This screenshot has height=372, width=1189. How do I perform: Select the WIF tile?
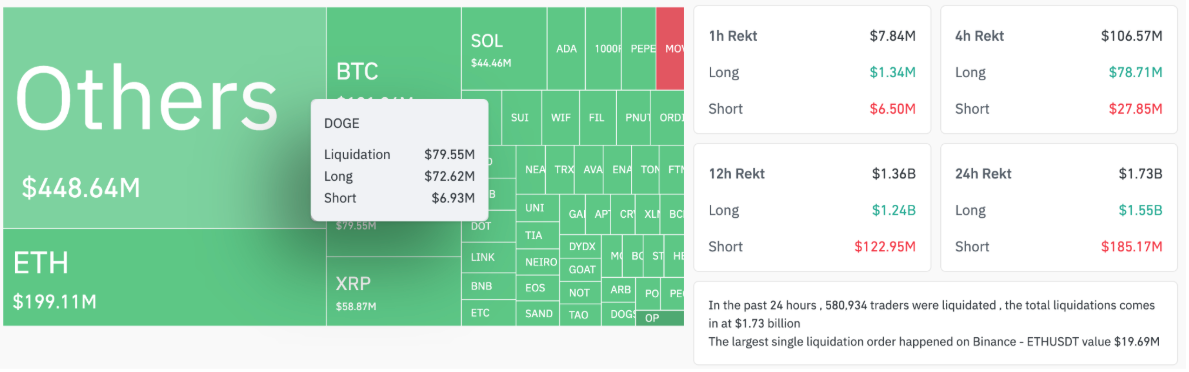[x=560, y=118]
